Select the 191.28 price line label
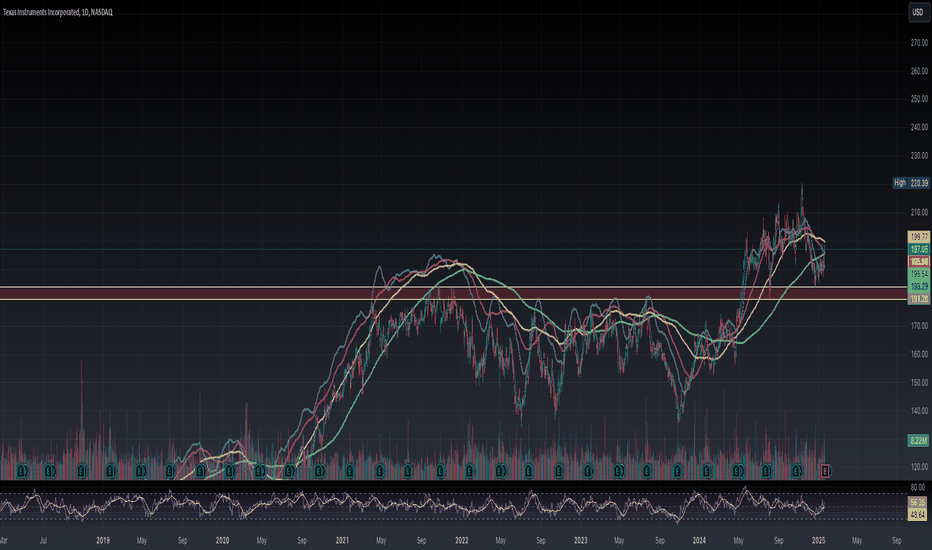The height and width of the screenshot is (550, 932). 919,299
